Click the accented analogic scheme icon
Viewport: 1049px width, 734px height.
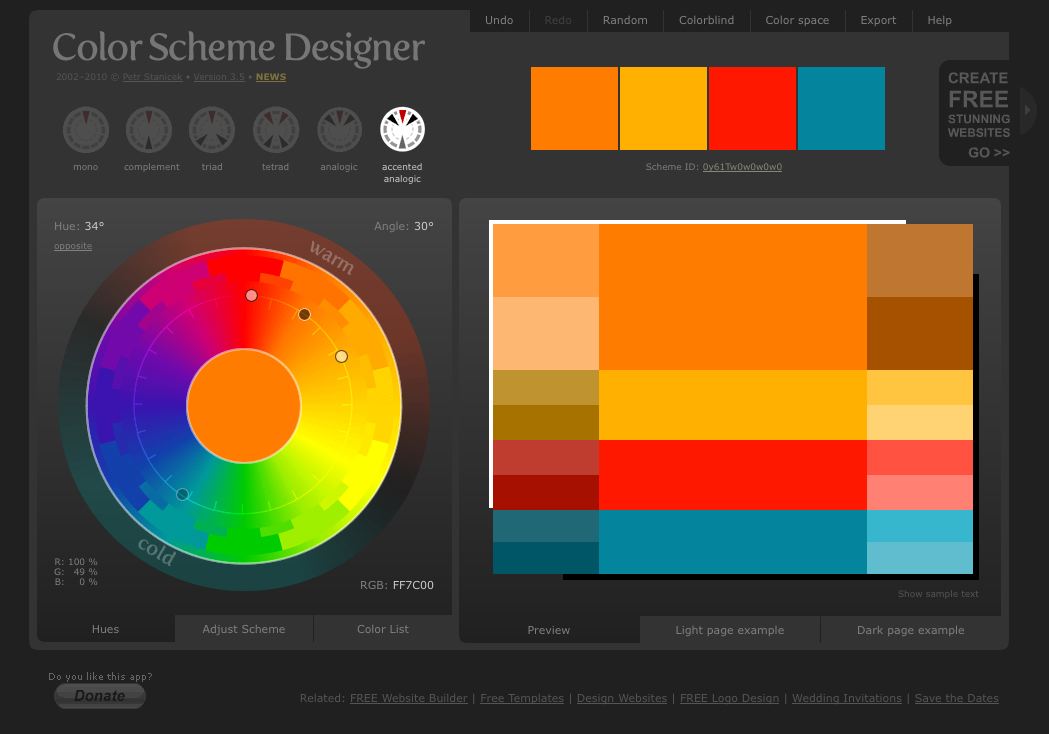[x=402, y=130]
